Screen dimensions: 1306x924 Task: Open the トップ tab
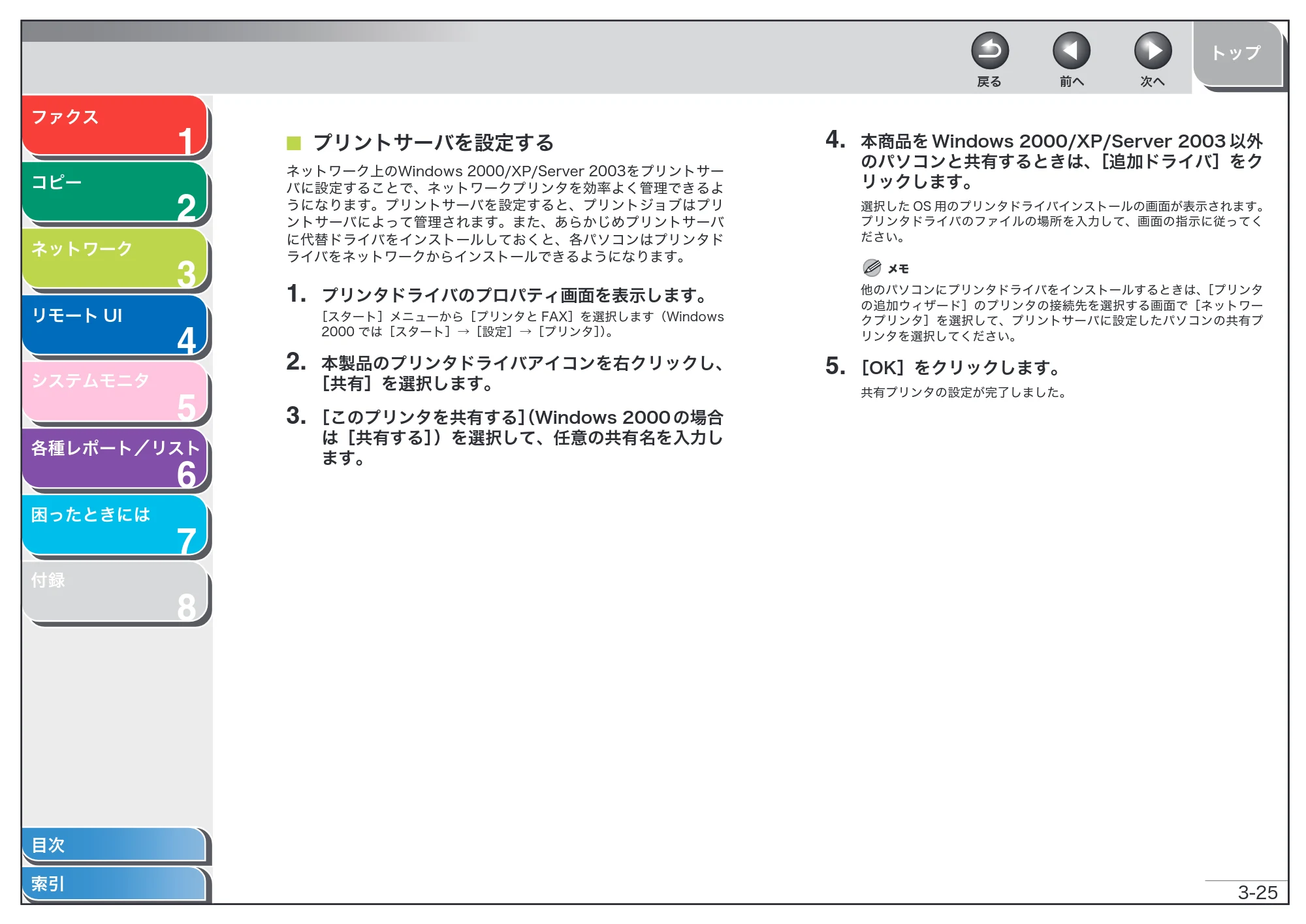pos(1237,54)
